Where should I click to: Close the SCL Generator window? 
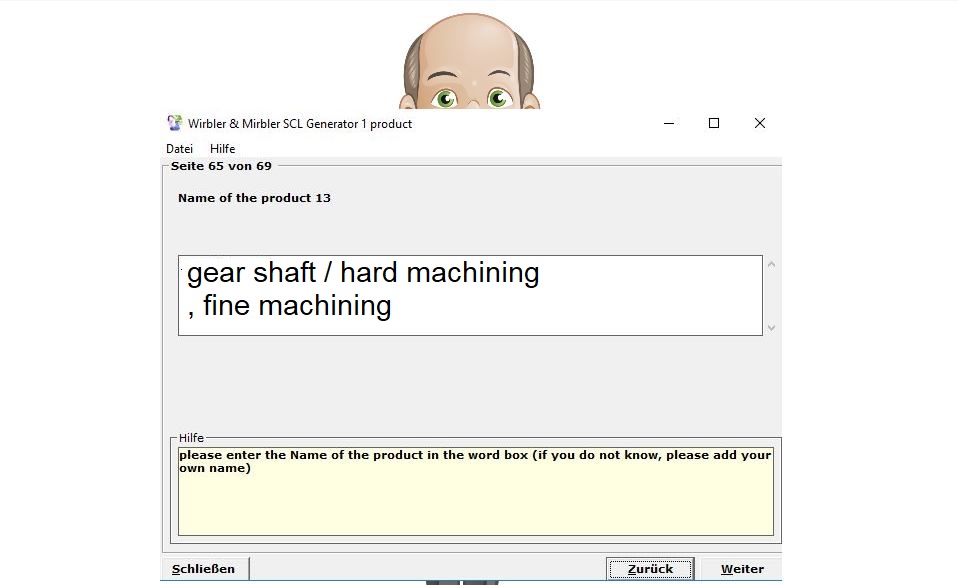coord(760,124)
